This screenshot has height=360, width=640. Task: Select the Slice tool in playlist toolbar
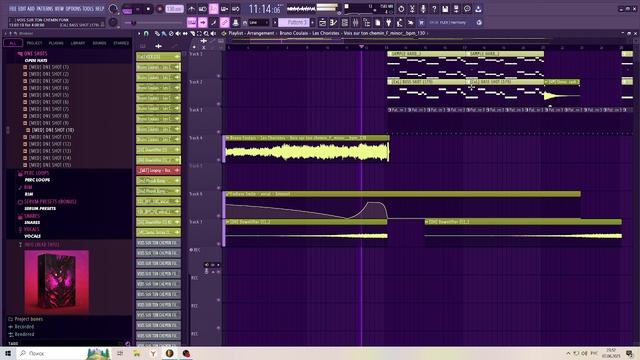tap(192, 33)
